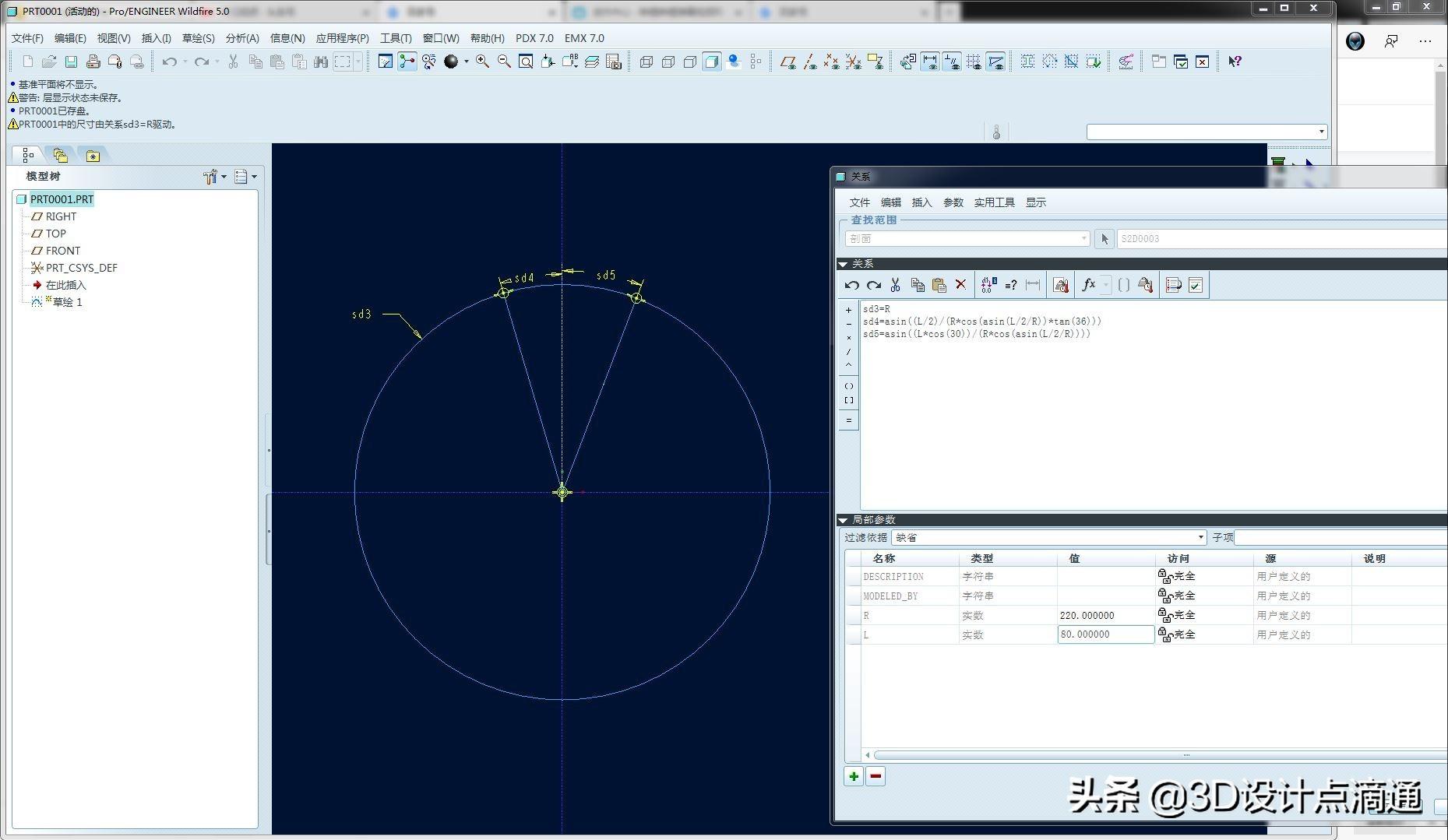Click the L parameter value field

click(1105, 634)
